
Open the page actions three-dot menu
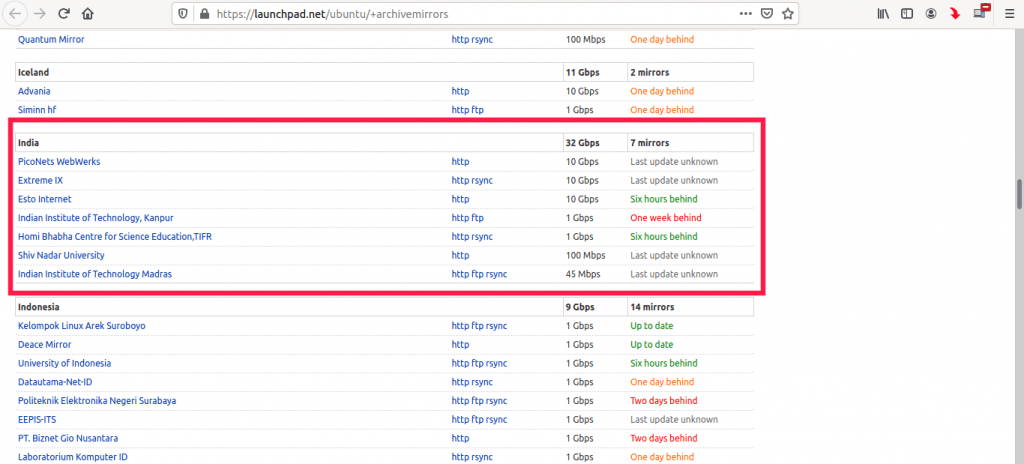745,14
